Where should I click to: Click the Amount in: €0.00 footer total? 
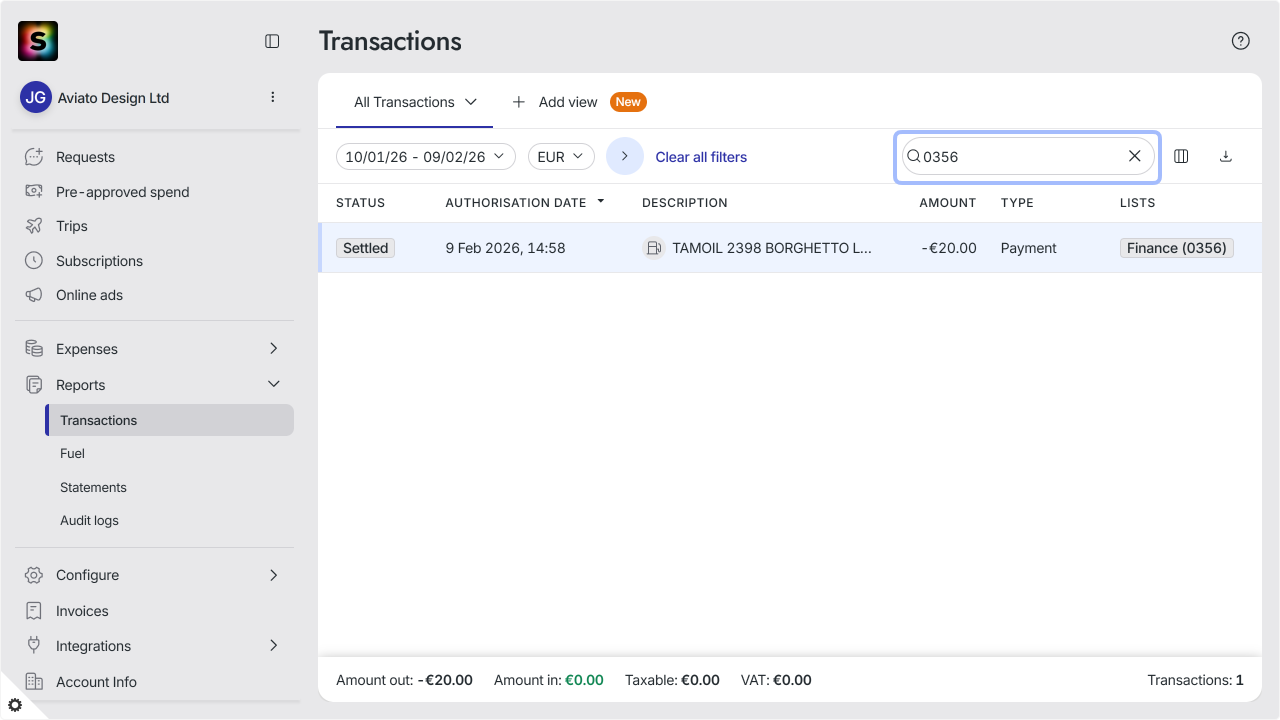(548, 680)
